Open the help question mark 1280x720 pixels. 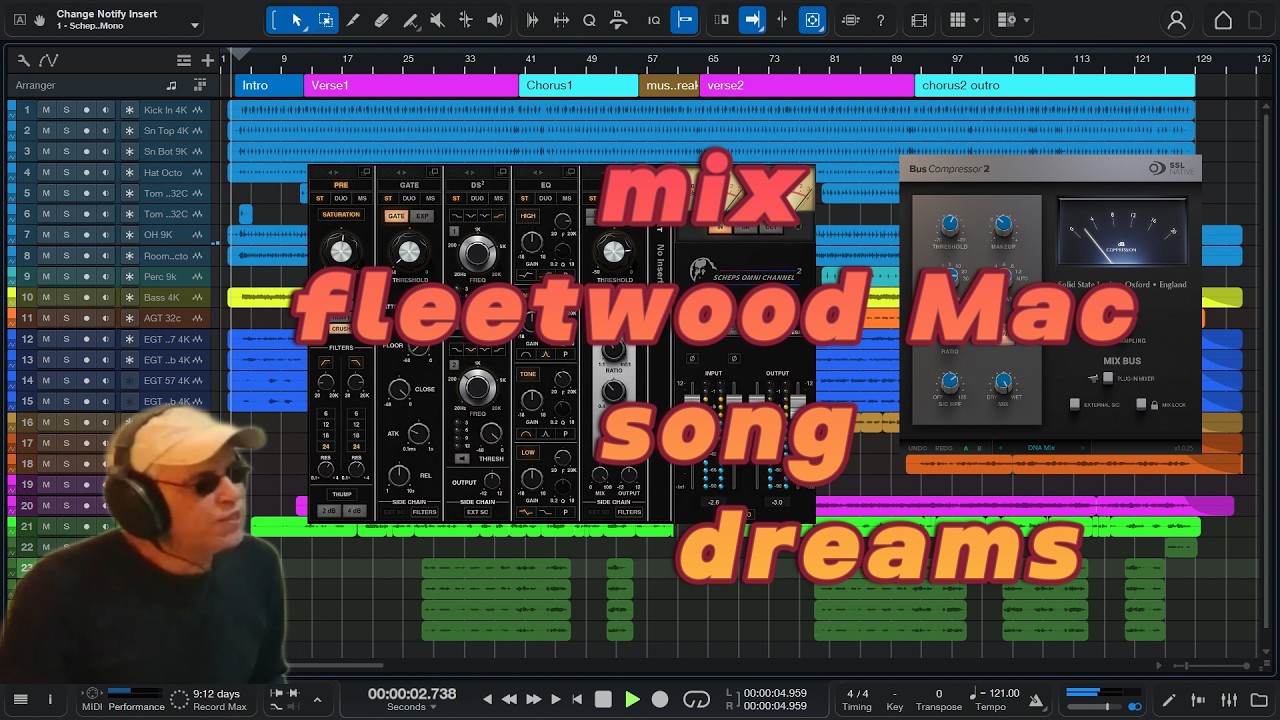[880, 20]
